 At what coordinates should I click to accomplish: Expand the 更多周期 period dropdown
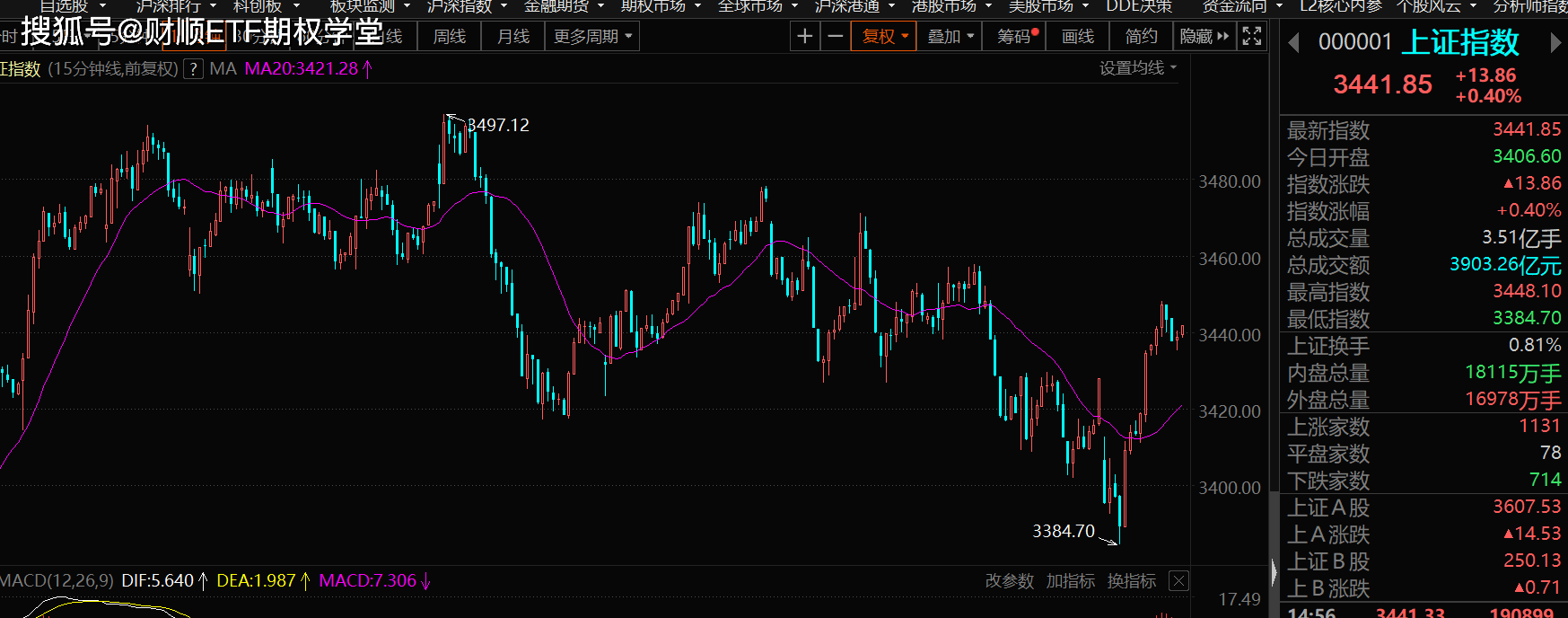[592, 36]
